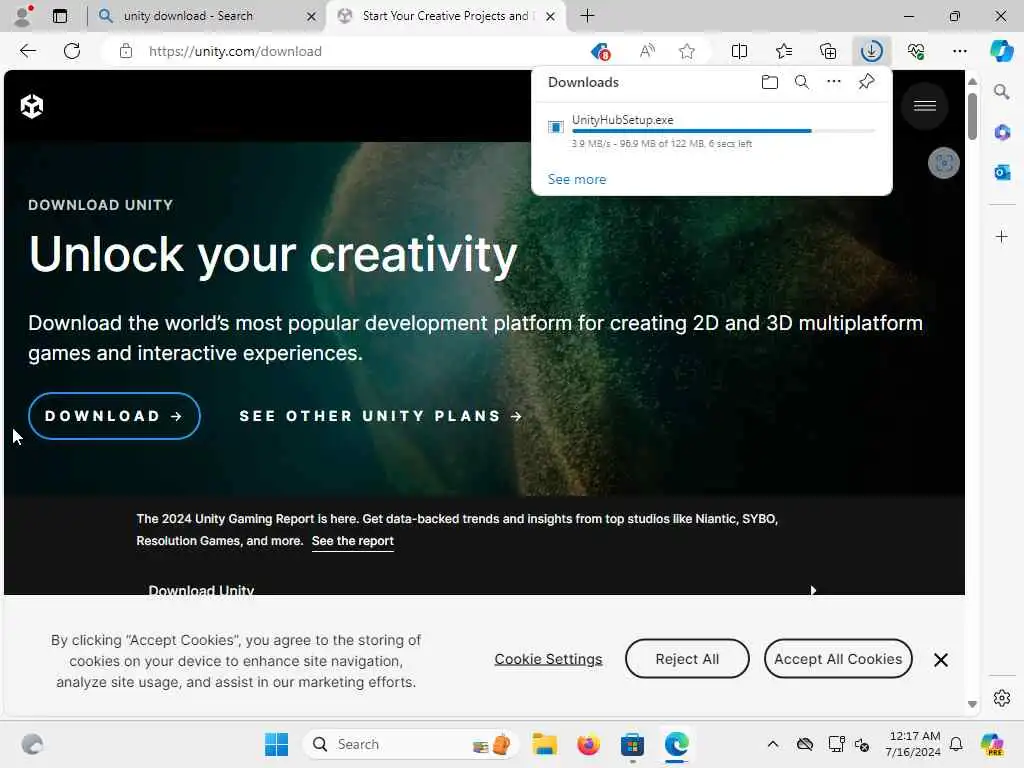Viewport: 1024px width, 768px height.
Task: Click the Edge icon in taskbar
Action: pyautogui.click(x=677, y=744)
